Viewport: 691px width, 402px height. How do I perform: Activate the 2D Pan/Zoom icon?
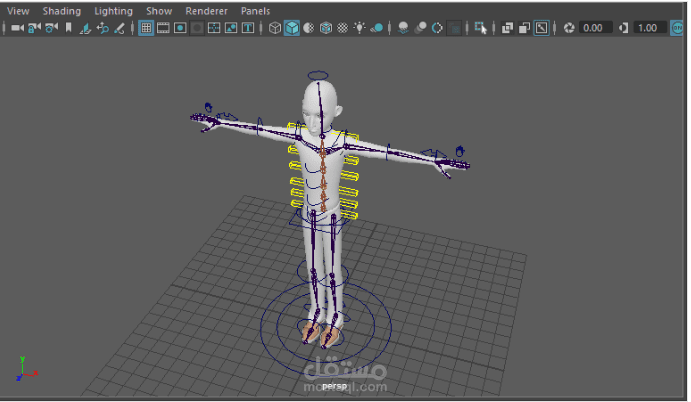pyautogui.click(x=102, y=28)
